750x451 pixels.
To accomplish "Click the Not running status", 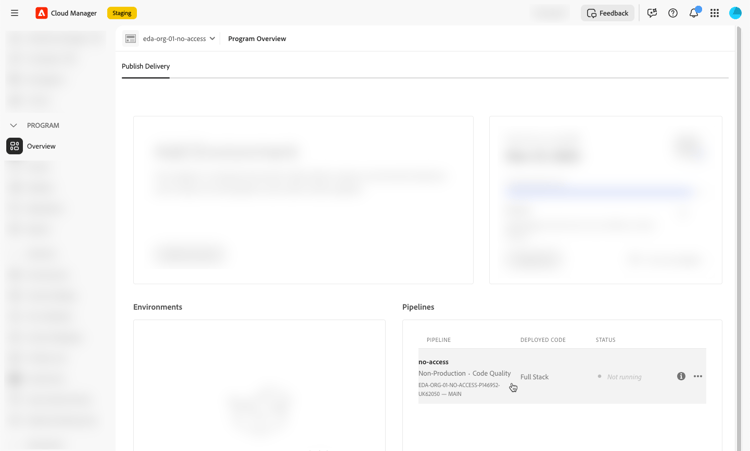I will [624, 377].
